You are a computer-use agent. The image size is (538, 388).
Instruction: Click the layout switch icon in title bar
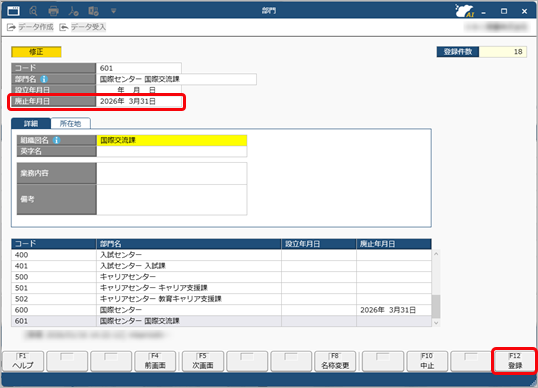coord(93,11)
